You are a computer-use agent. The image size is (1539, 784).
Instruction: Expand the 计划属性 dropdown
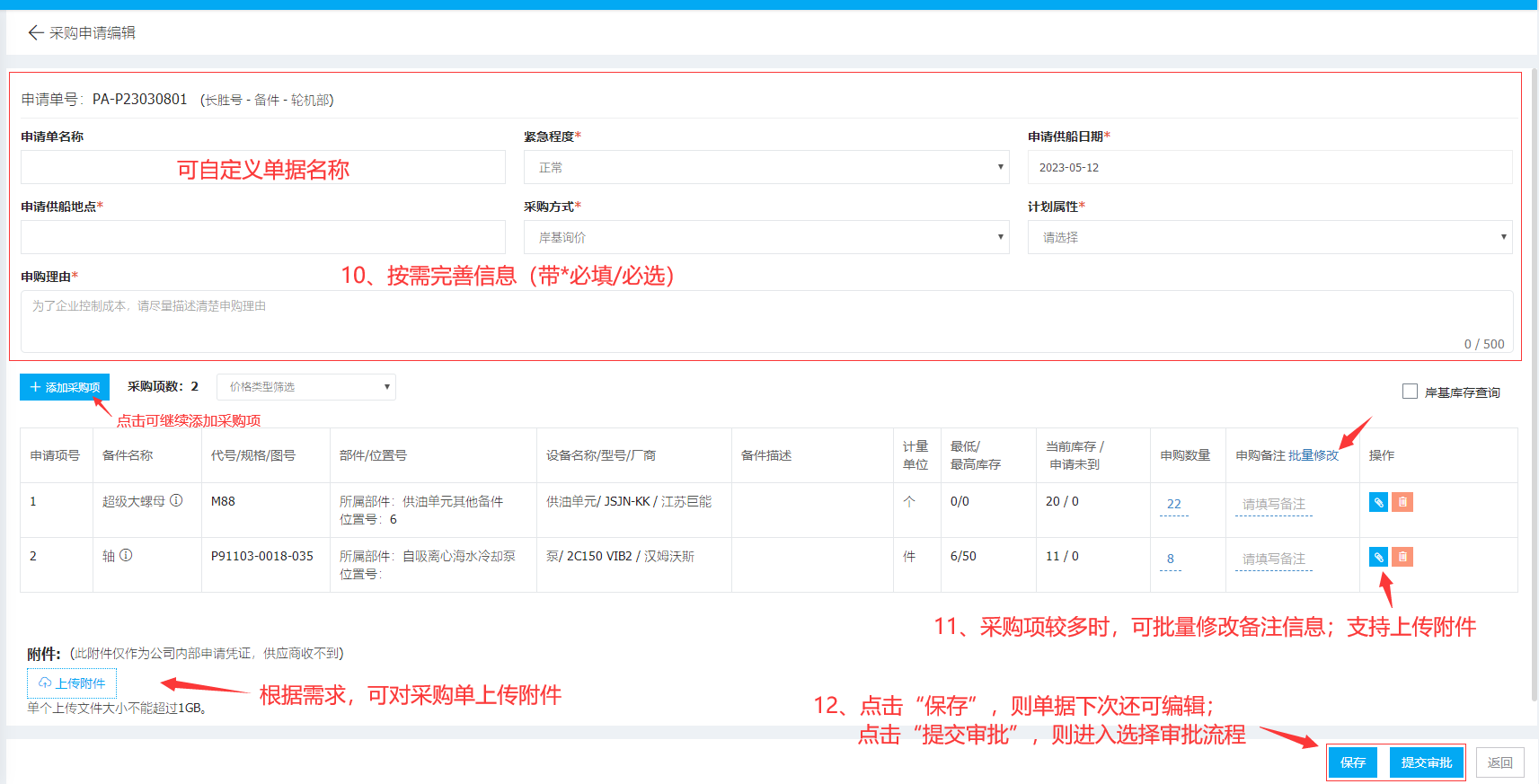tap(1270, 237)
